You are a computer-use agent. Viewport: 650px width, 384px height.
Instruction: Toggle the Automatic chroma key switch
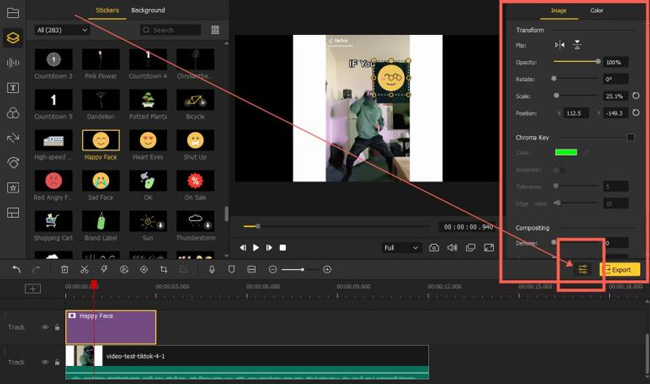click(559, 170)
